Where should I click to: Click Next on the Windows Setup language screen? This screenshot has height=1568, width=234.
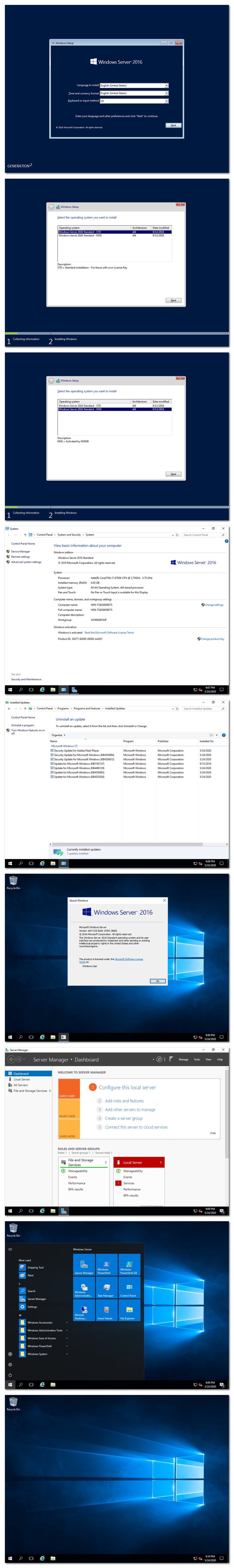(x=173, y=125)
